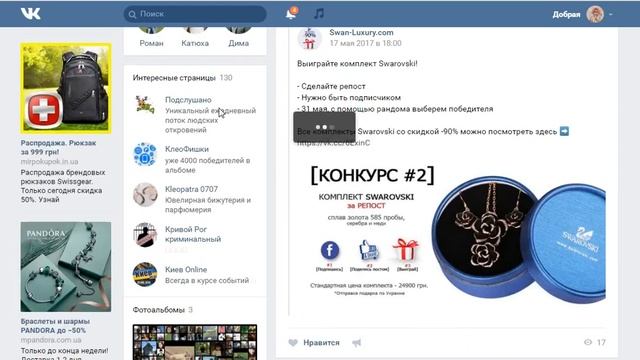Open the VK logo home link
640x360 pixels.
coord(31,14)
